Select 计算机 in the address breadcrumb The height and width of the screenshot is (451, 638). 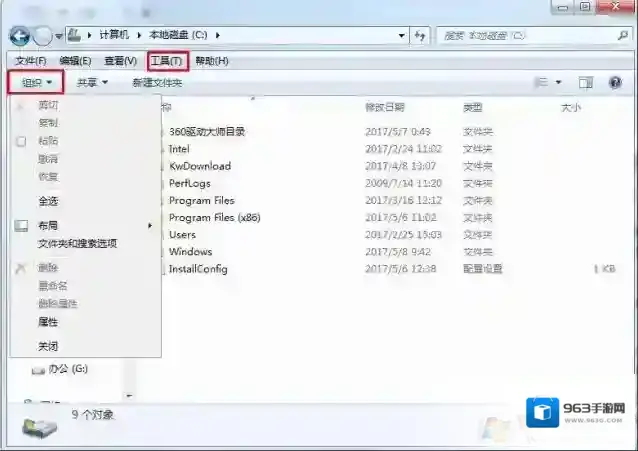pos(114,35)
